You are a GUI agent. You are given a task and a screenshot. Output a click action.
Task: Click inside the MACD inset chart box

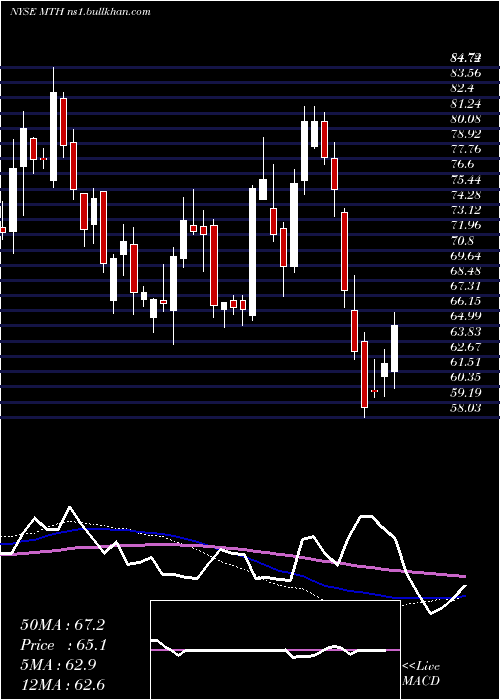tap(275, 650)
